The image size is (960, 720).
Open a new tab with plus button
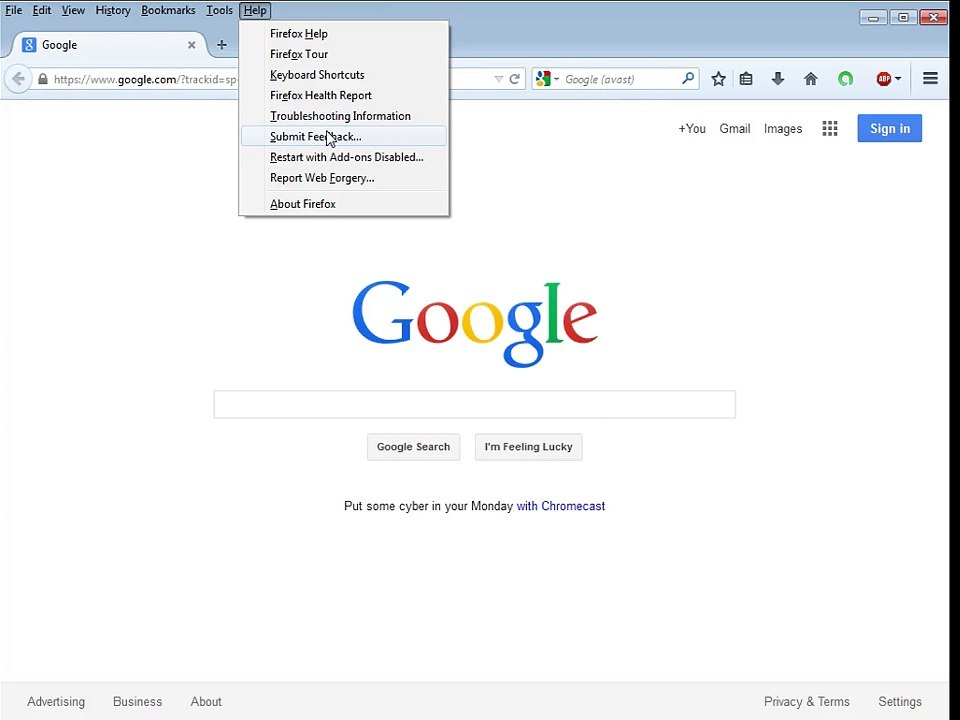pos(222,45)
